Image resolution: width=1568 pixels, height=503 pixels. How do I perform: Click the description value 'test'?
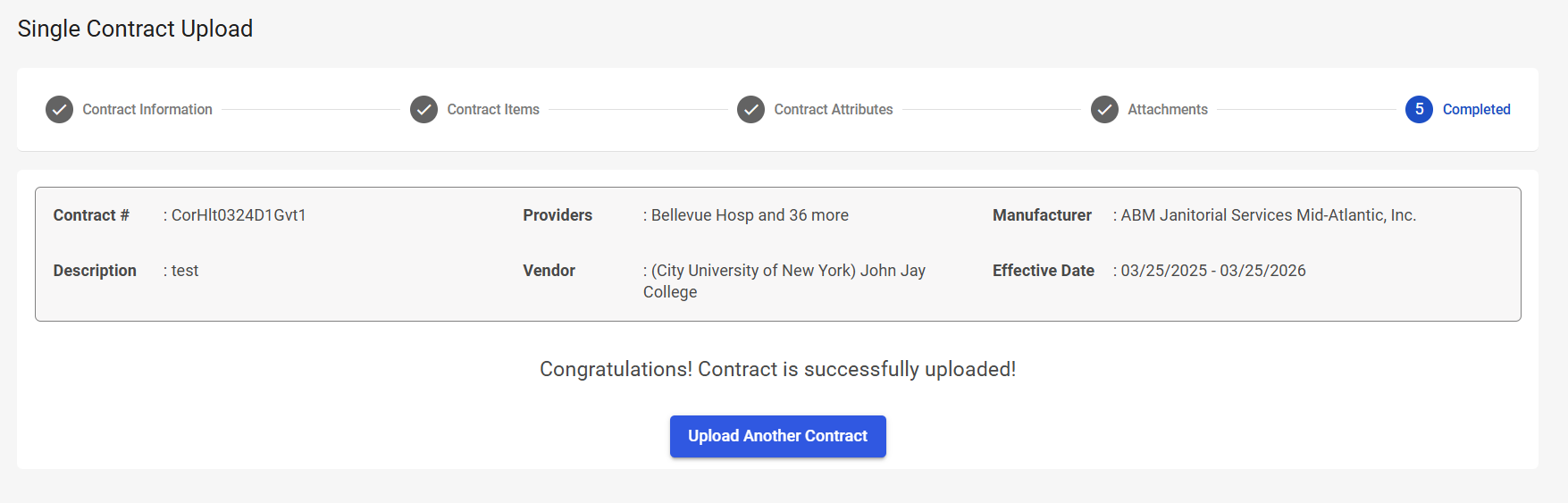click(185, 271)
